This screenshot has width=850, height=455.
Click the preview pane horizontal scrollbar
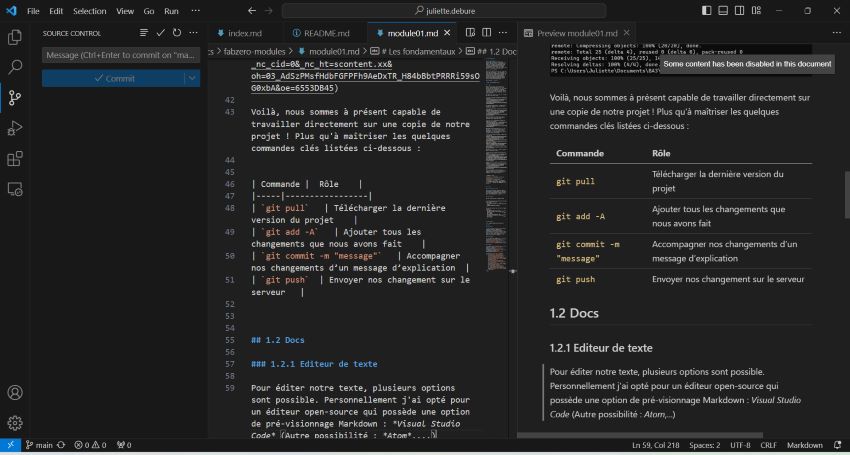click(640, 435)
